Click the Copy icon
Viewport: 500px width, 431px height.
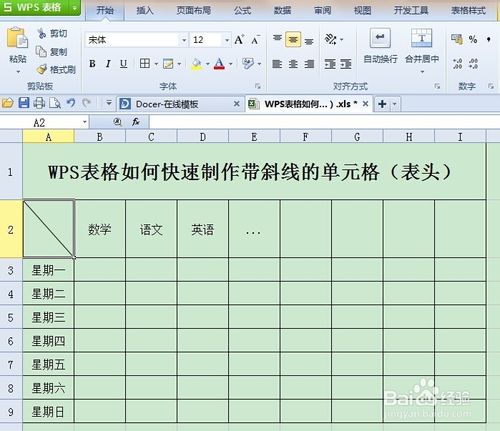click(41, 51)
